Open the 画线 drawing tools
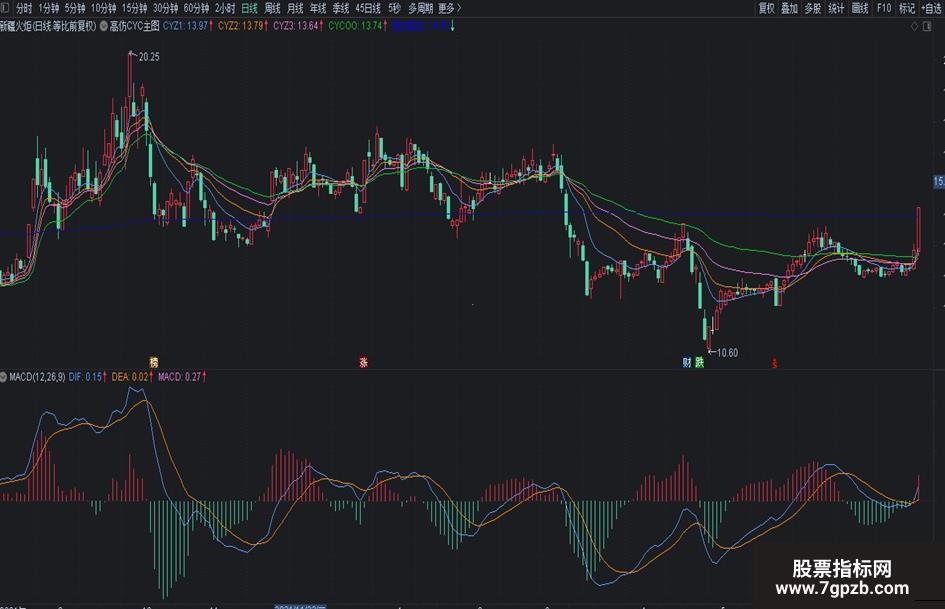The width and height of the screenshot is (945, 609). tap(860, 8)
